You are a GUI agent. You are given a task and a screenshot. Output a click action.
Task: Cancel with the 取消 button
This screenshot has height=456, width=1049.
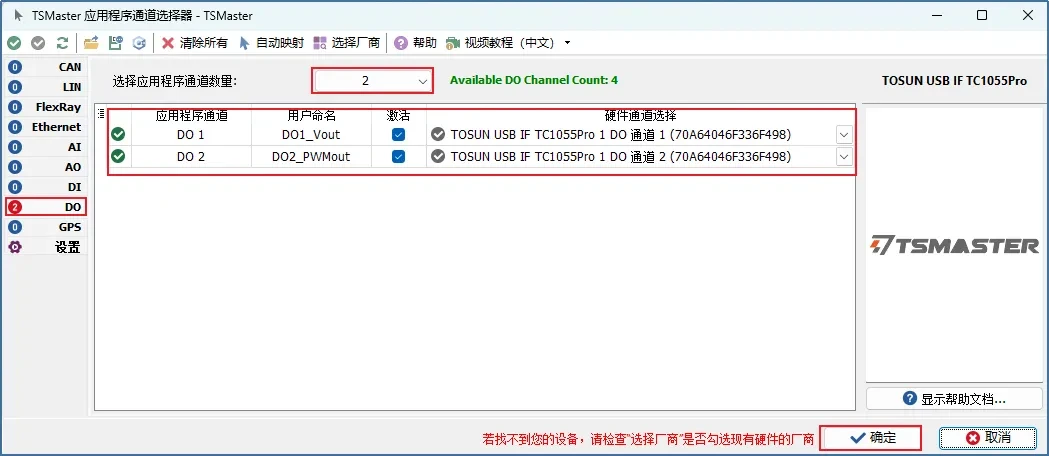click(x=988, y=438)
